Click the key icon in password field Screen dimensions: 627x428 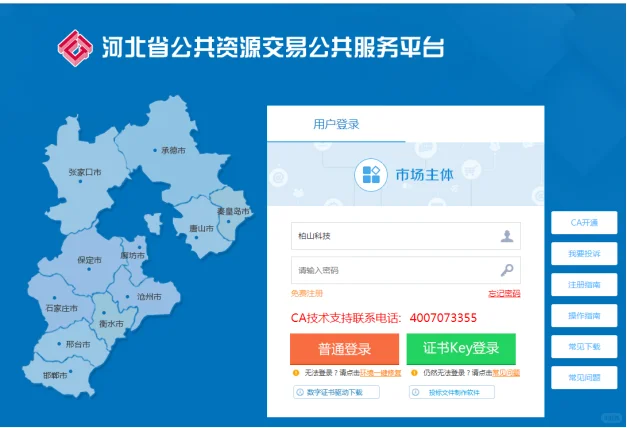(x=507, y=270)
